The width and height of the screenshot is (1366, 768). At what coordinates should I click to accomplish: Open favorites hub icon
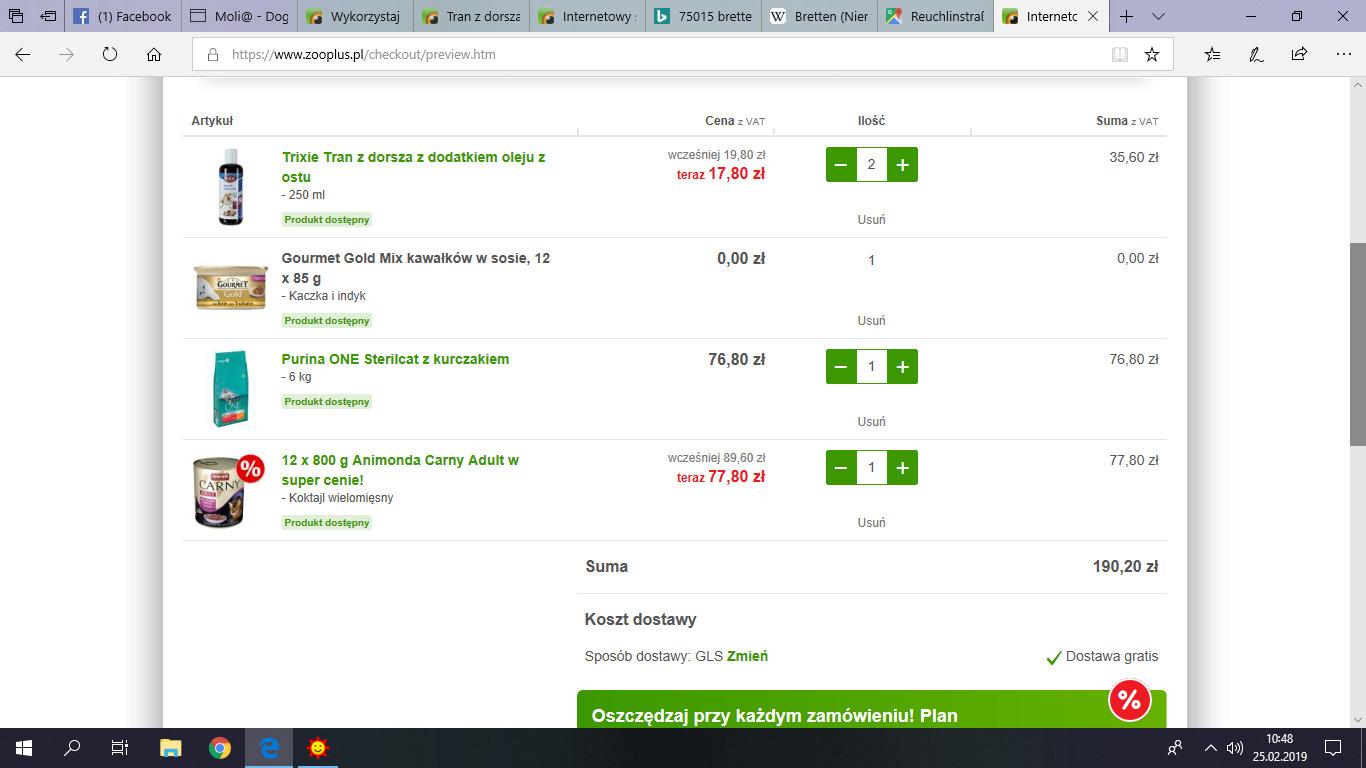pyautogui.click(x=1212, y=55)
